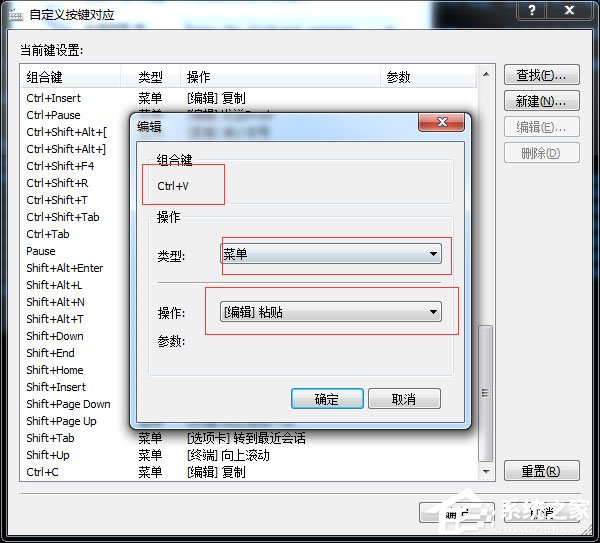The image size is (600, 543).
Task: Open the 操作 dropdown showing [编辑] 粘贴
Action: 331,311
